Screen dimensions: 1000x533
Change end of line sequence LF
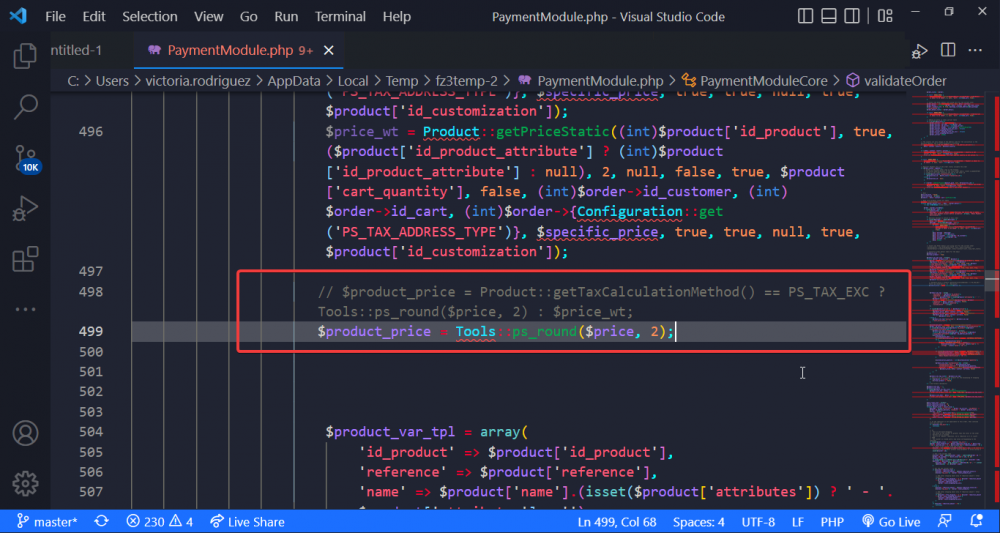[x=798, y=522]
